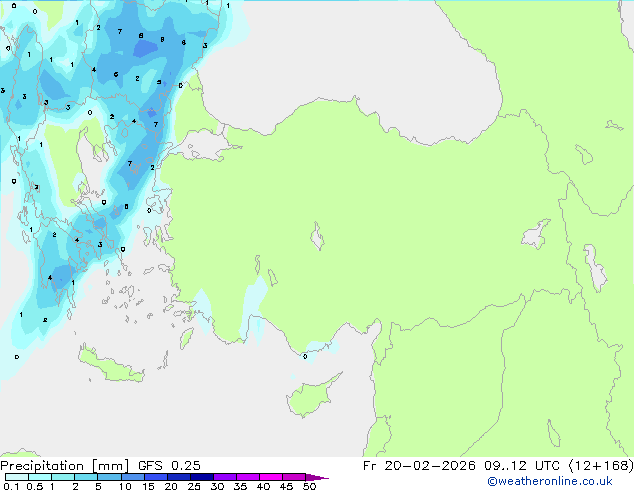The image size is (634, 490).
Task: Select the 'Precipitation [mm]' title text
Action: coord(65,466)
